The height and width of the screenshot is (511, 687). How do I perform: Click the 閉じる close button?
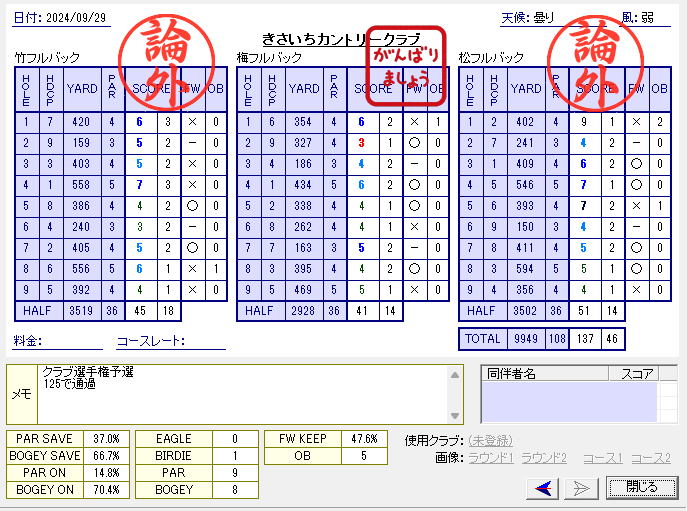[x=641, y=487]
